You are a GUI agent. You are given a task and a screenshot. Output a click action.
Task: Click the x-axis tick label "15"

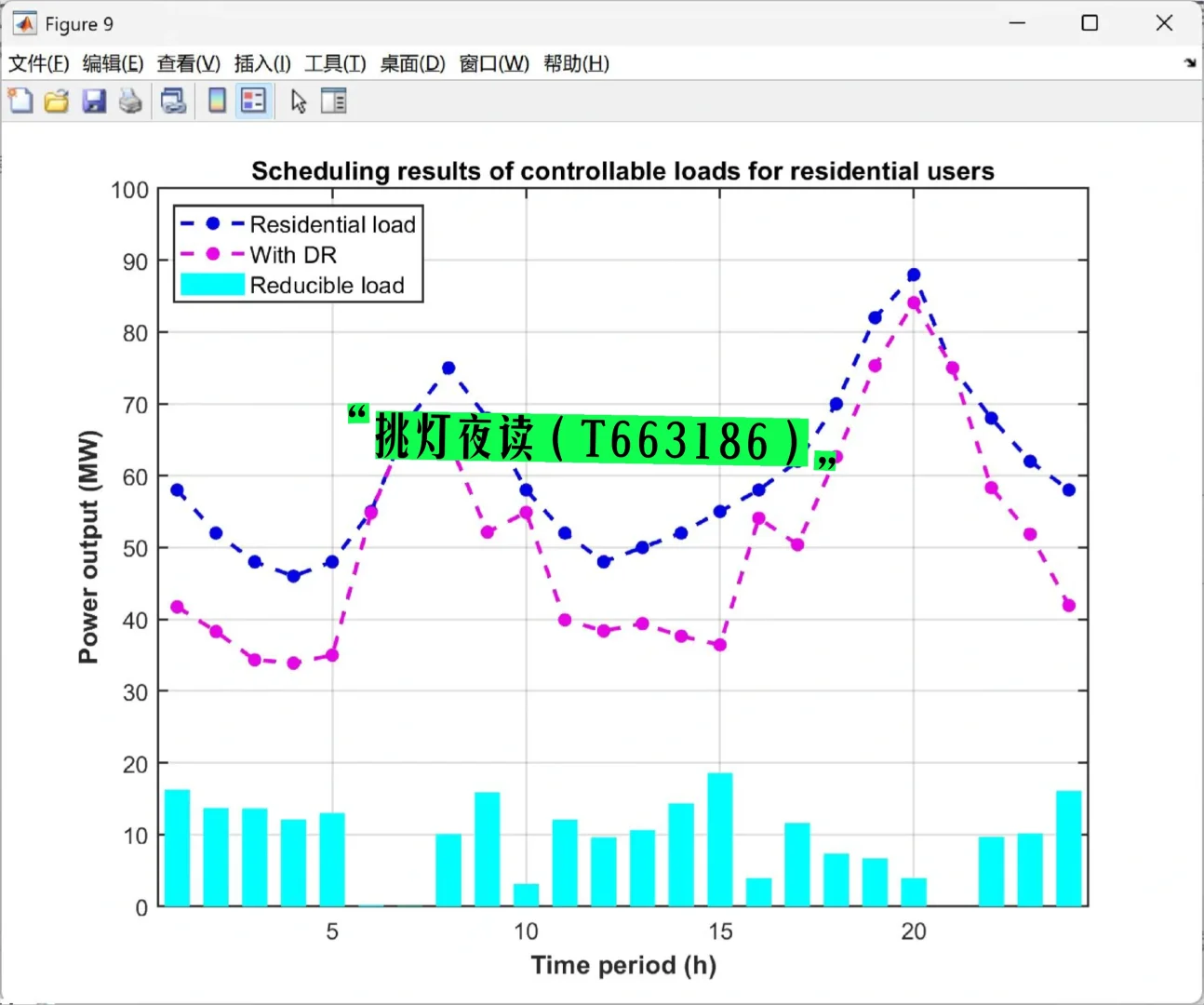[720, 931]
